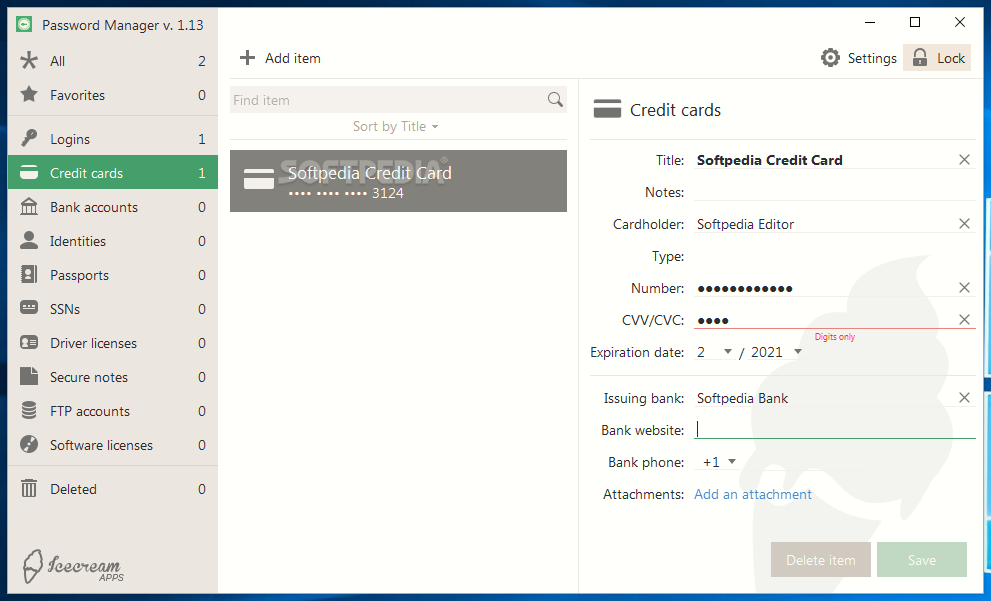991x601 pixels.
Task: Click the Driver licenses ID icon
Action: pos(28,343)
